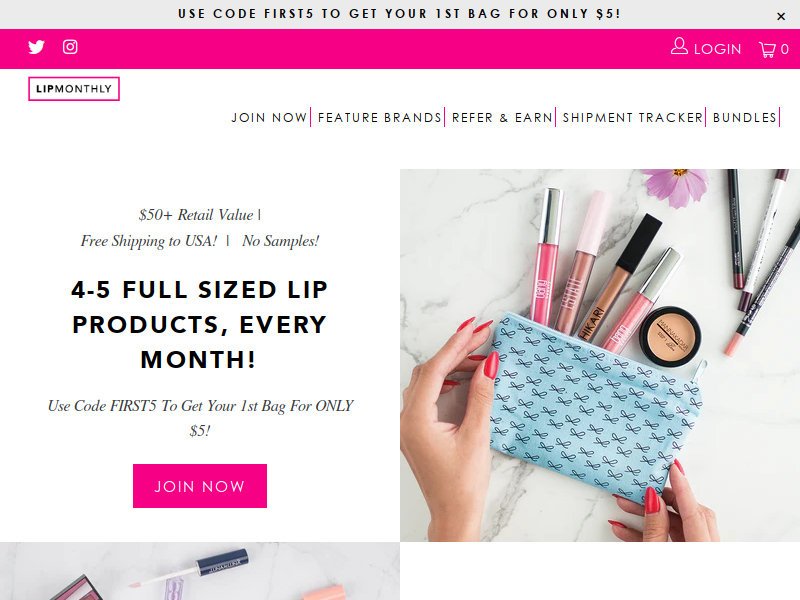Open Shipment Tracker page
The height and width of the screenshot is (600, 800).
[633, 118]
